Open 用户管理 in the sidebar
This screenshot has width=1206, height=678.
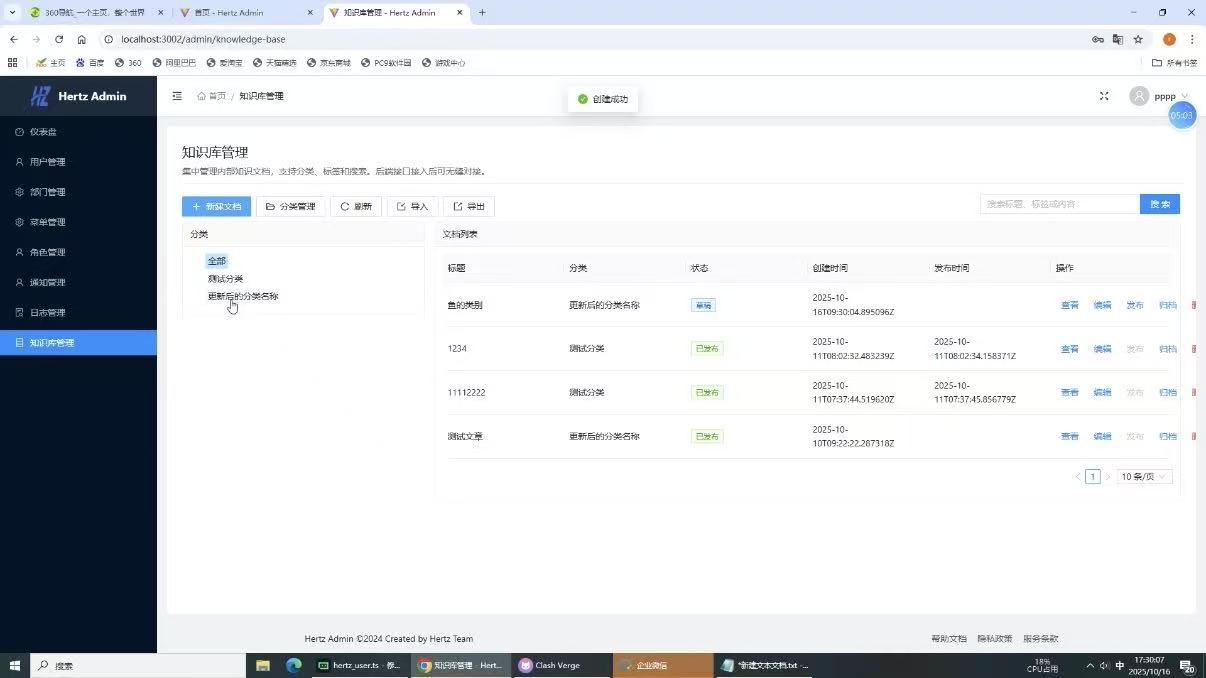[78, 162]
